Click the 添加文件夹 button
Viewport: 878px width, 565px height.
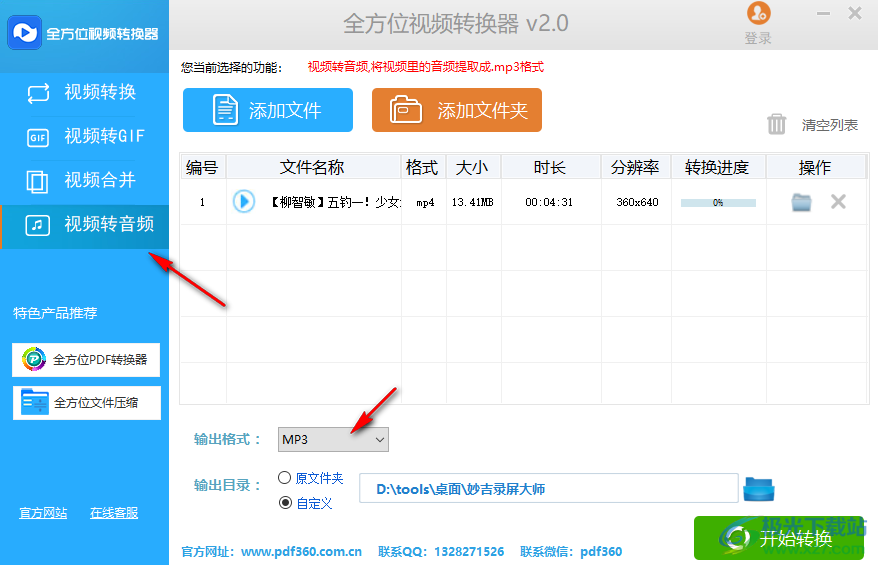pyautogui.click(x=457, y=110)
